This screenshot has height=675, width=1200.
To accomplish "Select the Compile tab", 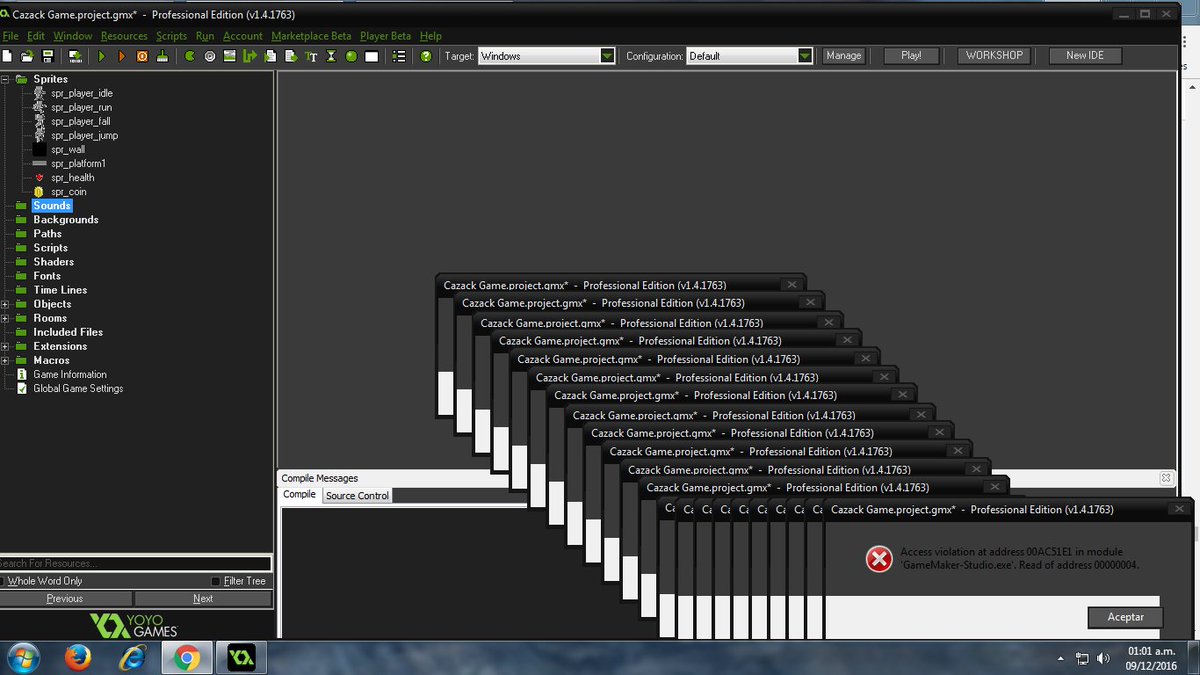I will [x=299, y=495].
